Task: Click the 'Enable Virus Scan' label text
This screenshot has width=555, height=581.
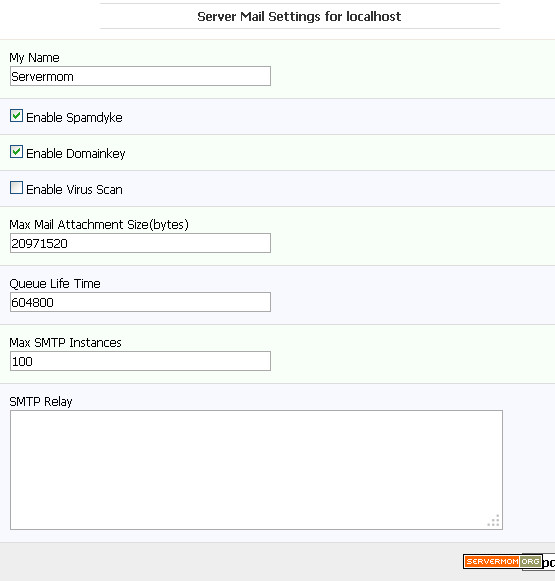Action: pos(74,189)
